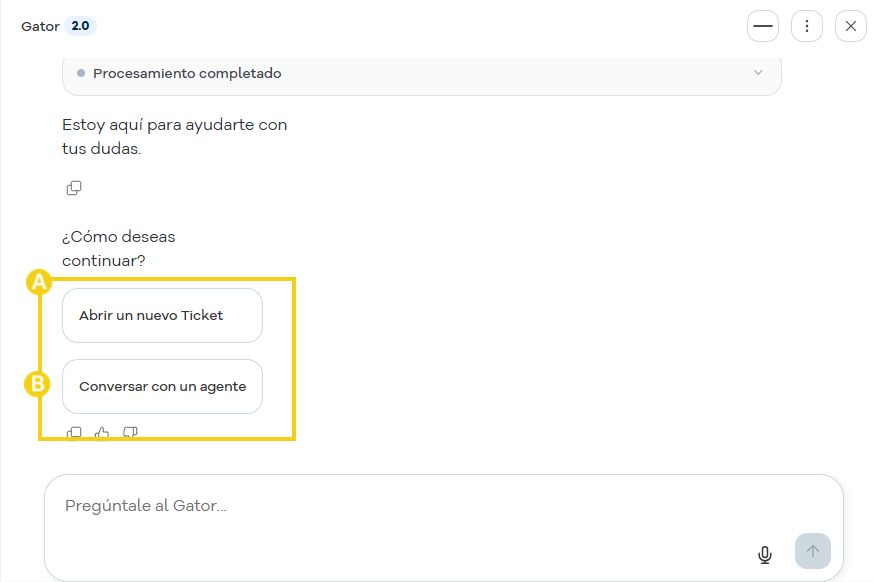Viewport: 873px width, 582px height.
Task: Minimize the Gator chat panel
Action: click(763, 26)
